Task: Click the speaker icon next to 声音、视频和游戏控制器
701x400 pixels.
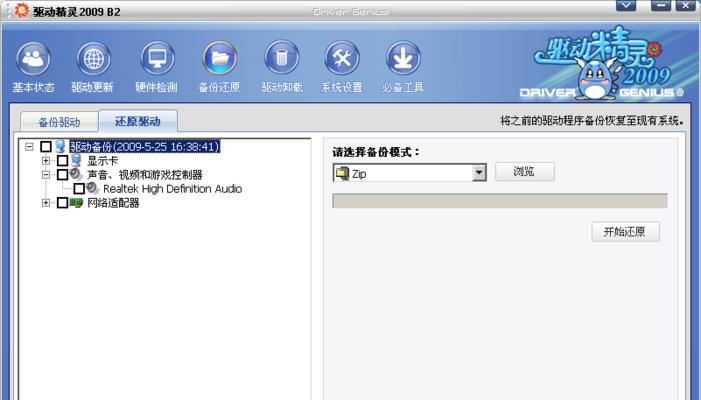Action: coord(76,174)
